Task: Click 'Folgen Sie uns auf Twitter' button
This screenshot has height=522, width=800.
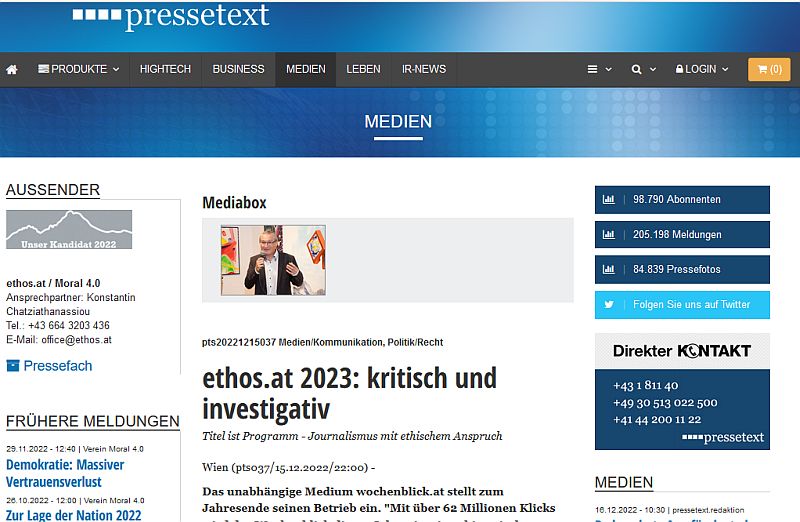Action: [682, 305]
